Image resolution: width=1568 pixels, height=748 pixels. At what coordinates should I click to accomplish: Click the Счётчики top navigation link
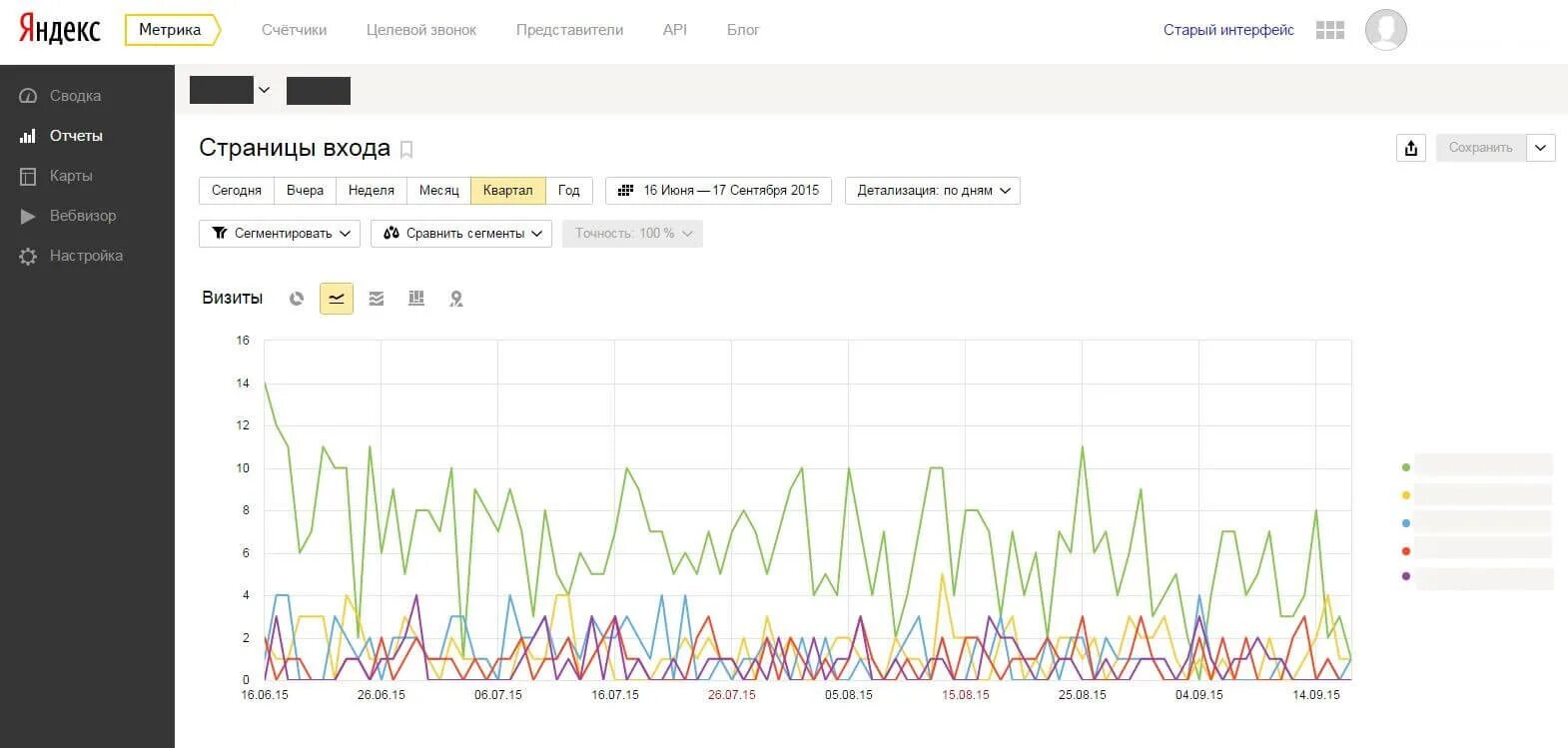tap(294, 30)
